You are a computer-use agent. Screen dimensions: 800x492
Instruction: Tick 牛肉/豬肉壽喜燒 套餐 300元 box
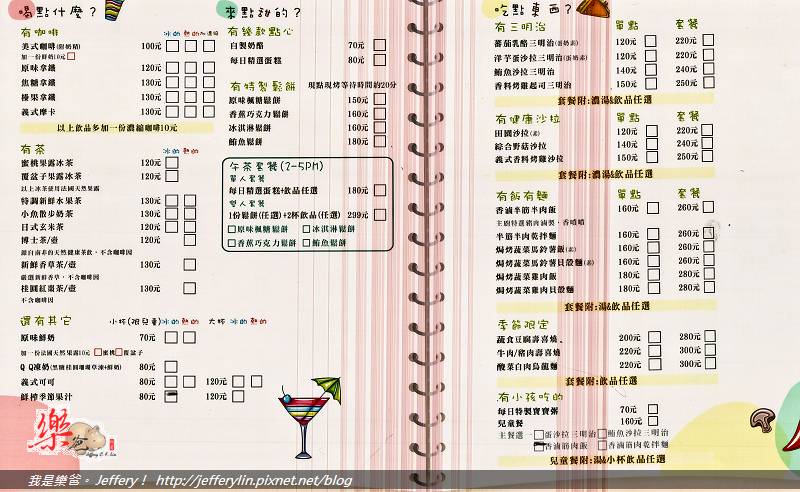coord(710,350)
